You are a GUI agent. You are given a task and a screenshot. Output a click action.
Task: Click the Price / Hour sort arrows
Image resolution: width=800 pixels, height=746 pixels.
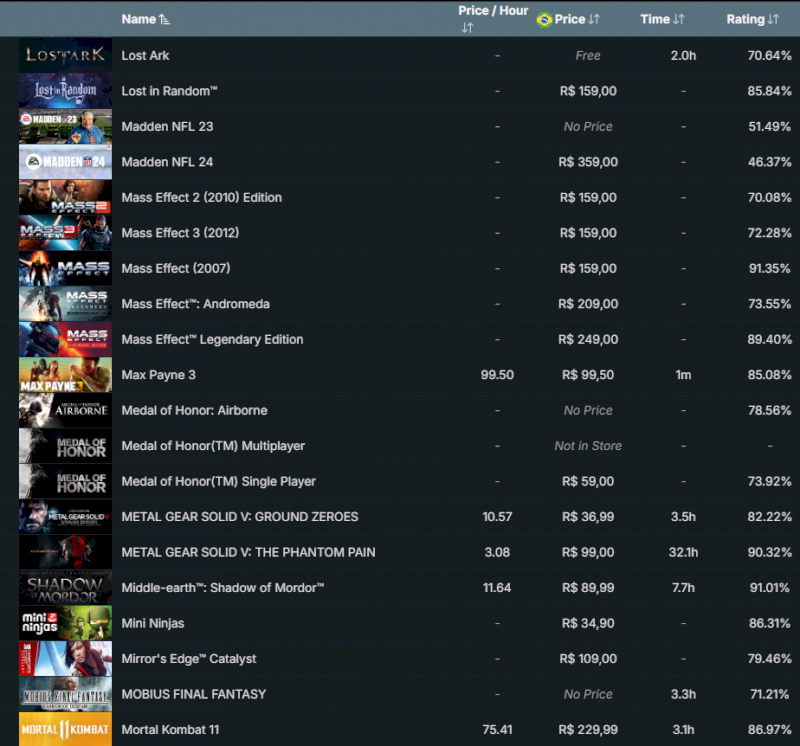tap(467, 28)
